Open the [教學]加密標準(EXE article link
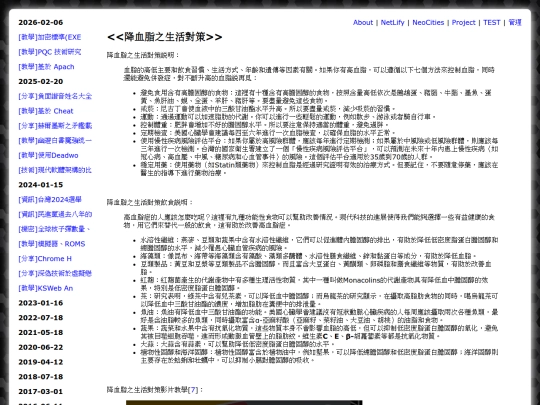The height and width of the screenshot is (405, 540). point(50,37)
